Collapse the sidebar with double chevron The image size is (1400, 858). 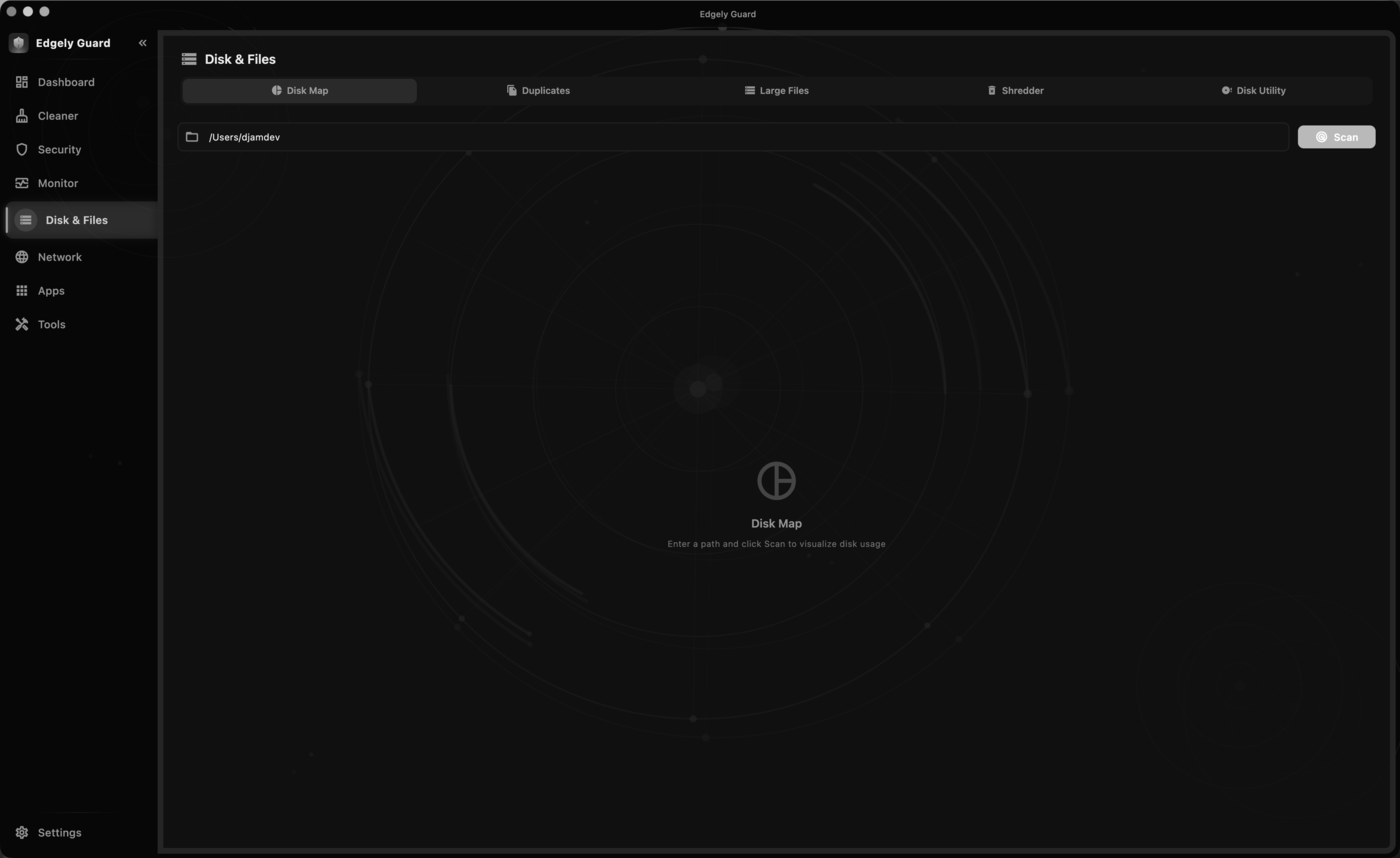pos(142,43)
